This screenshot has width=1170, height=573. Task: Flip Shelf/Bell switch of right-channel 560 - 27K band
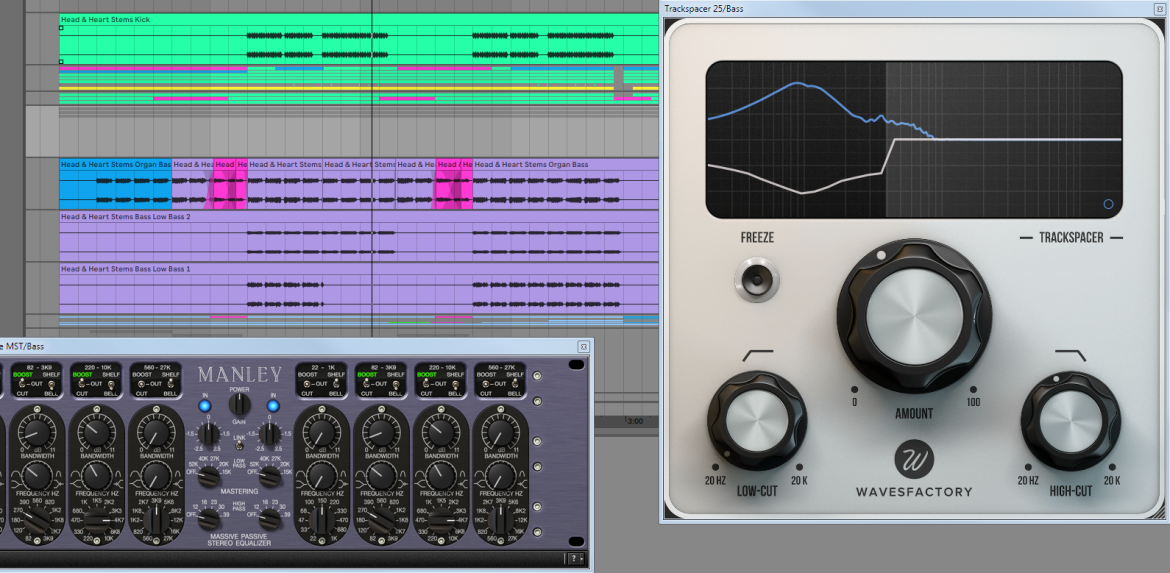[514, 385]
